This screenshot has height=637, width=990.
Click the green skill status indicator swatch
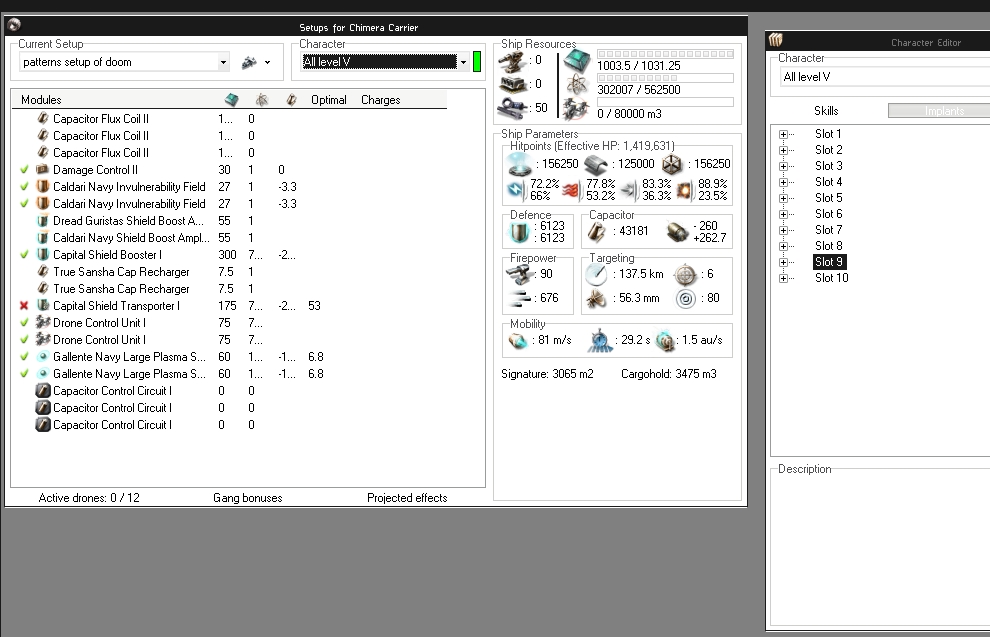477,62
